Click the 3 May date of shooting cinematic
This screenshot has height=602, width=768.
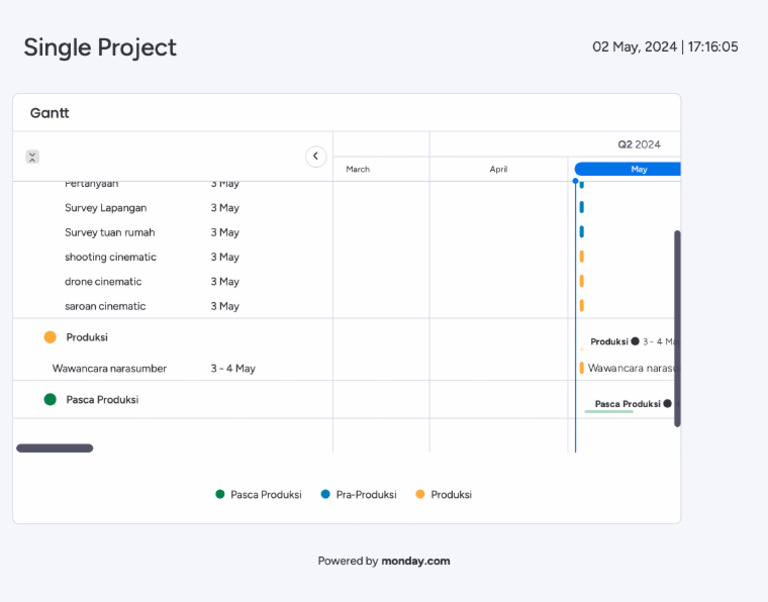(x=225, y=257)
